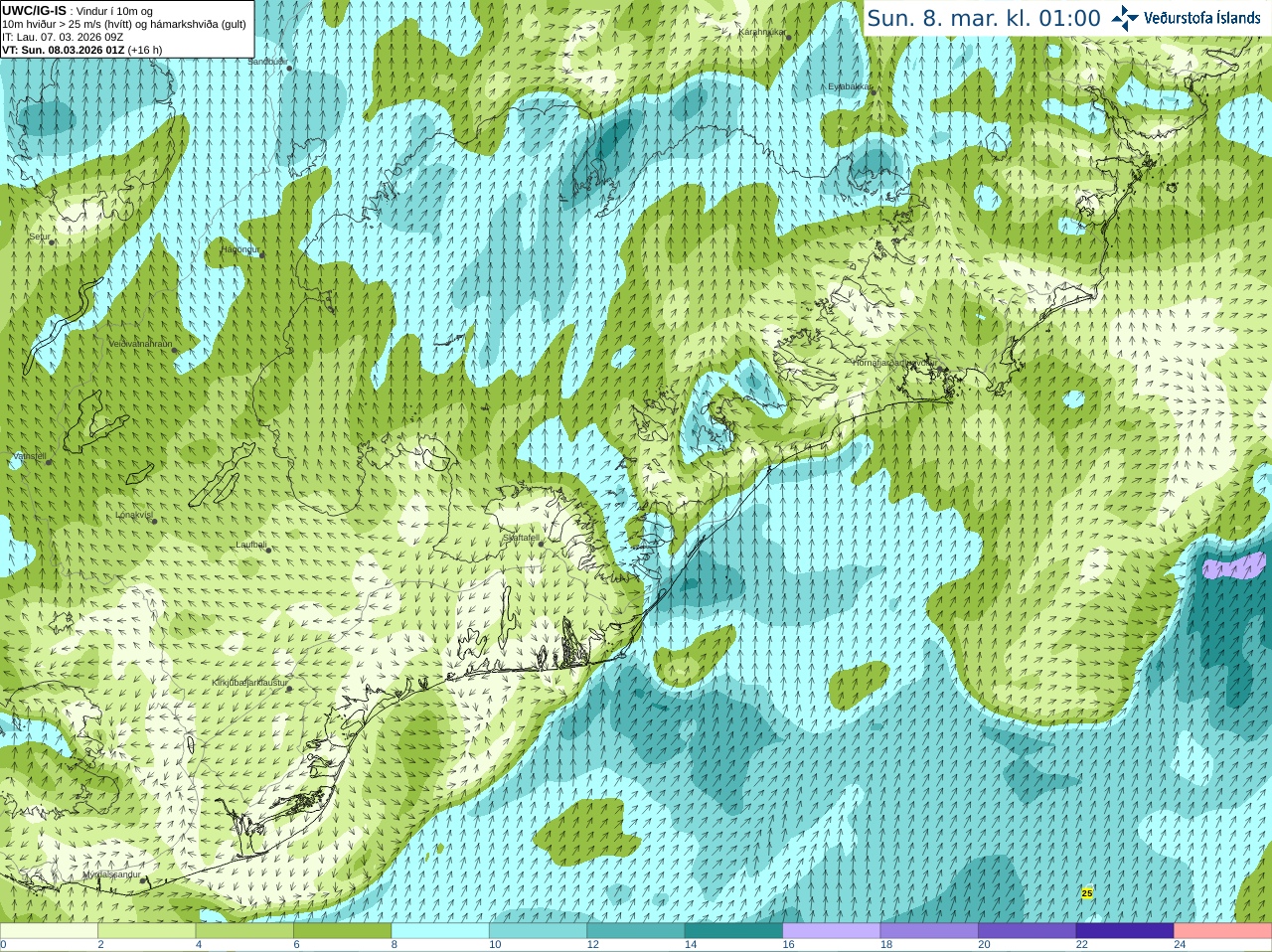Screen dimensions: 1272x952
Task: Click the 'UWC/IG-IS' model title text
Action: tap(34, 10)
